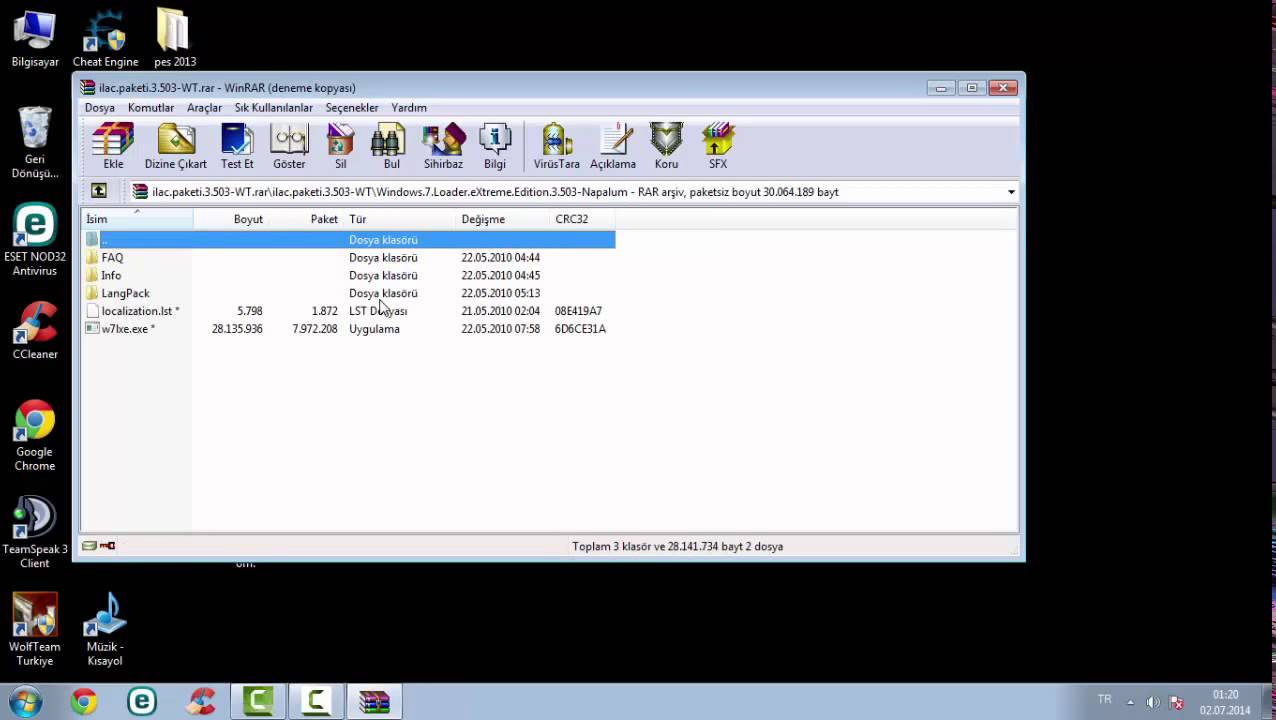Viewport: 1276px width, 720px height.
Task: Open TeamSpeak 3 Client desktop icon
Action: 35,532
